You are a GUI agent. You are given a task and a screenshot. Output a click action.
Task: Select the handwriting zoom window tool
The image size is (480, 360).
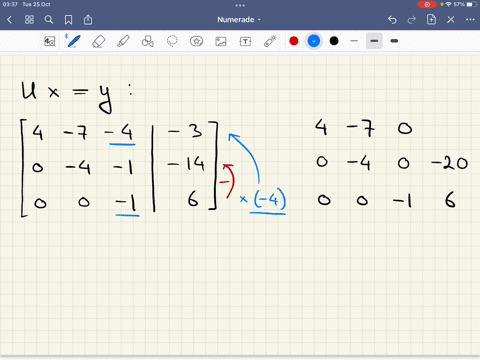[x=50, y=41]
